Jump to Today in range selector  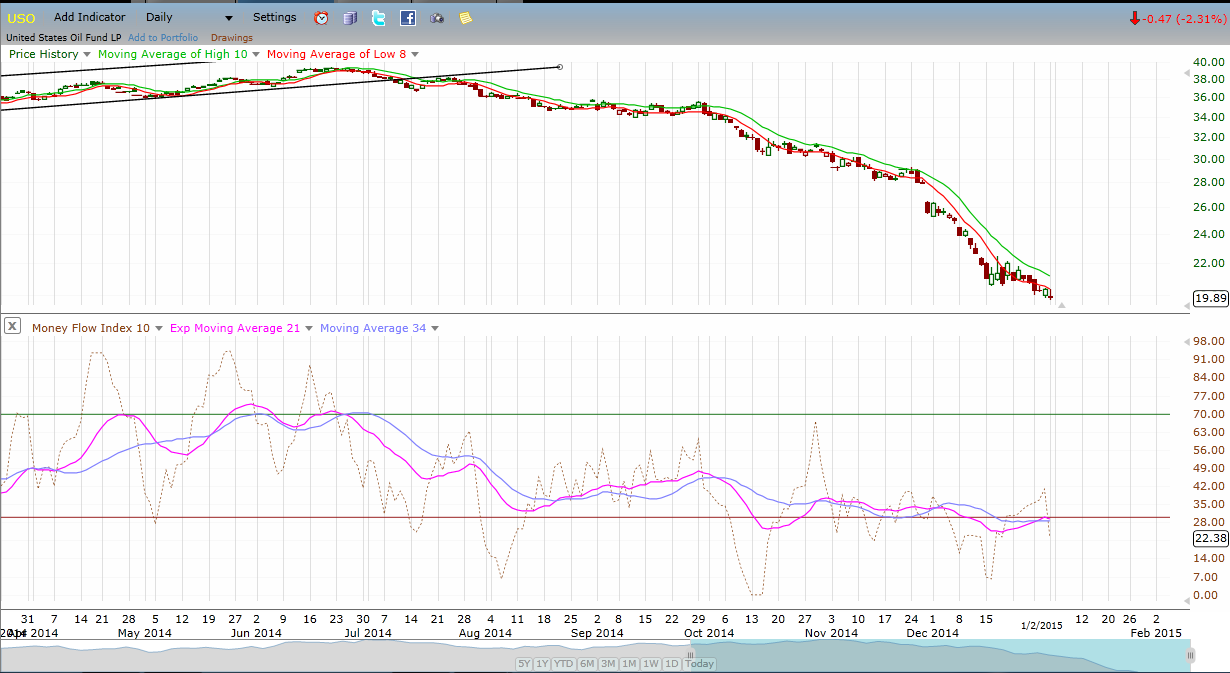pyautogui.click(x=700, y=664)
